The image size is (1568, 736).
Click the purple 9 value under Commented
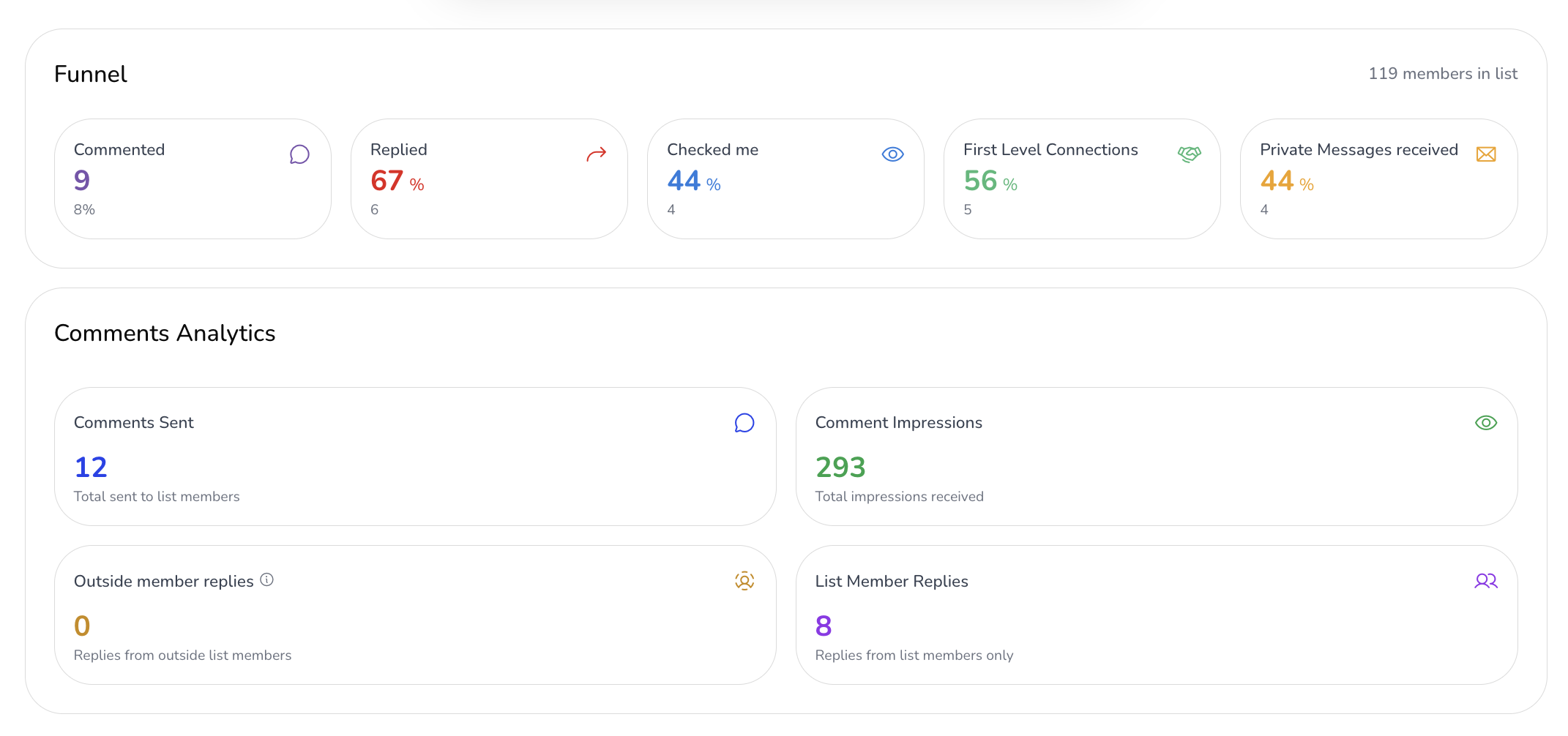[82, 180]
